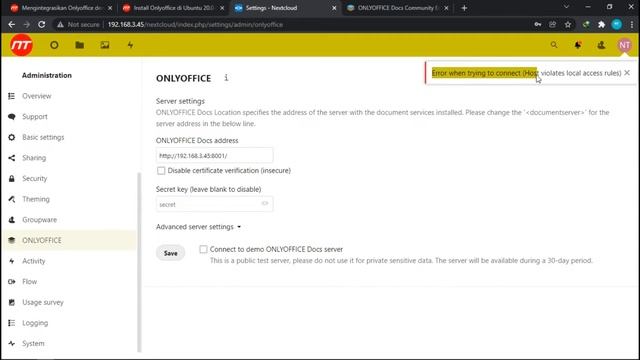This screenshot has width=640, height=360.
Task: Open the notifications bell icon
Action: coord(578,45)
